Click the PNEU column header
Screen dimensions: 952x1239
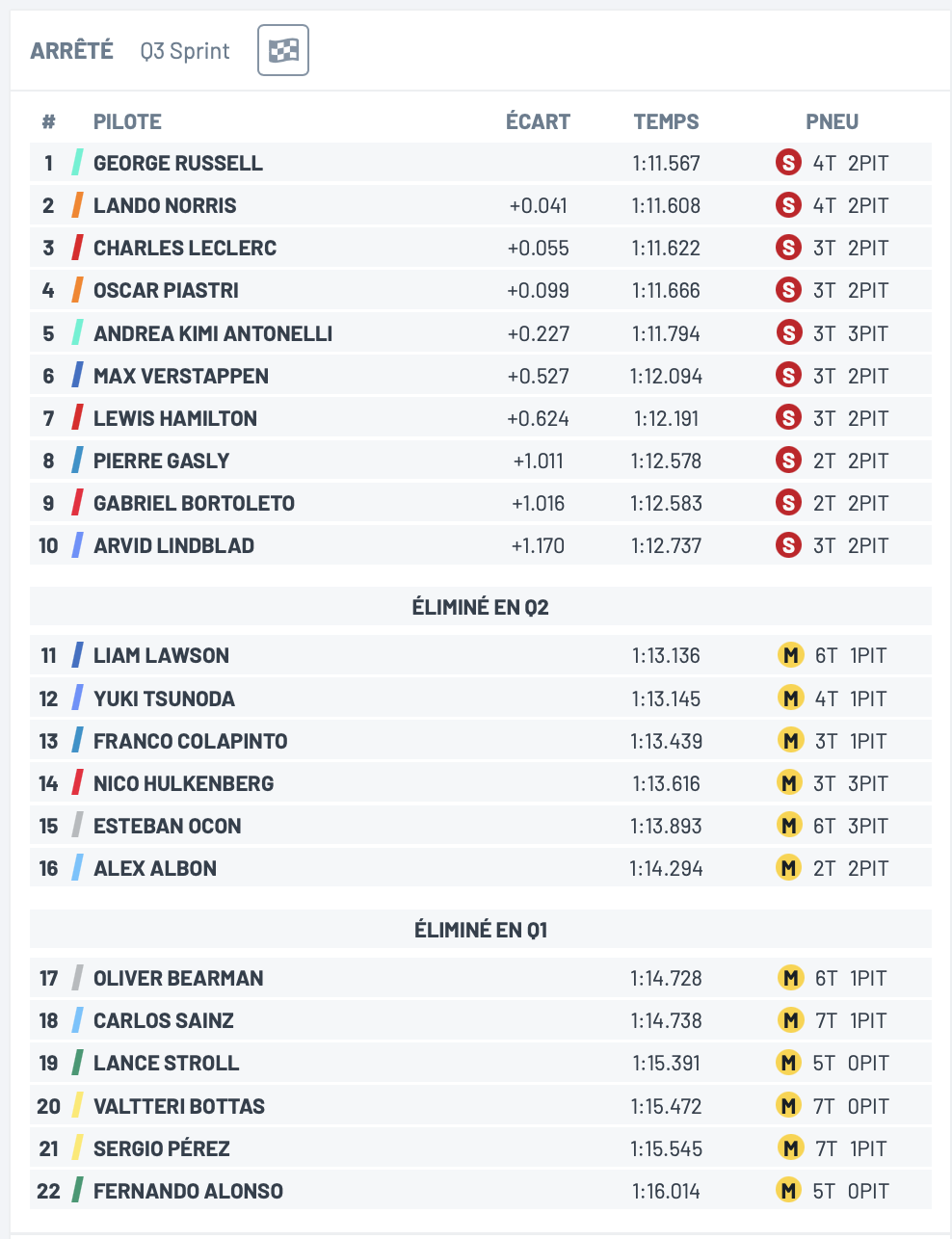[833, 121]
